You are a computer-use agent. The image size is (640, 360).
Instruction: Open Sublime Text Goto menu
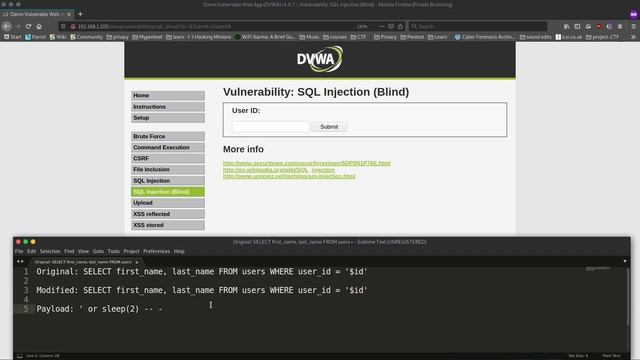point(98,251)
